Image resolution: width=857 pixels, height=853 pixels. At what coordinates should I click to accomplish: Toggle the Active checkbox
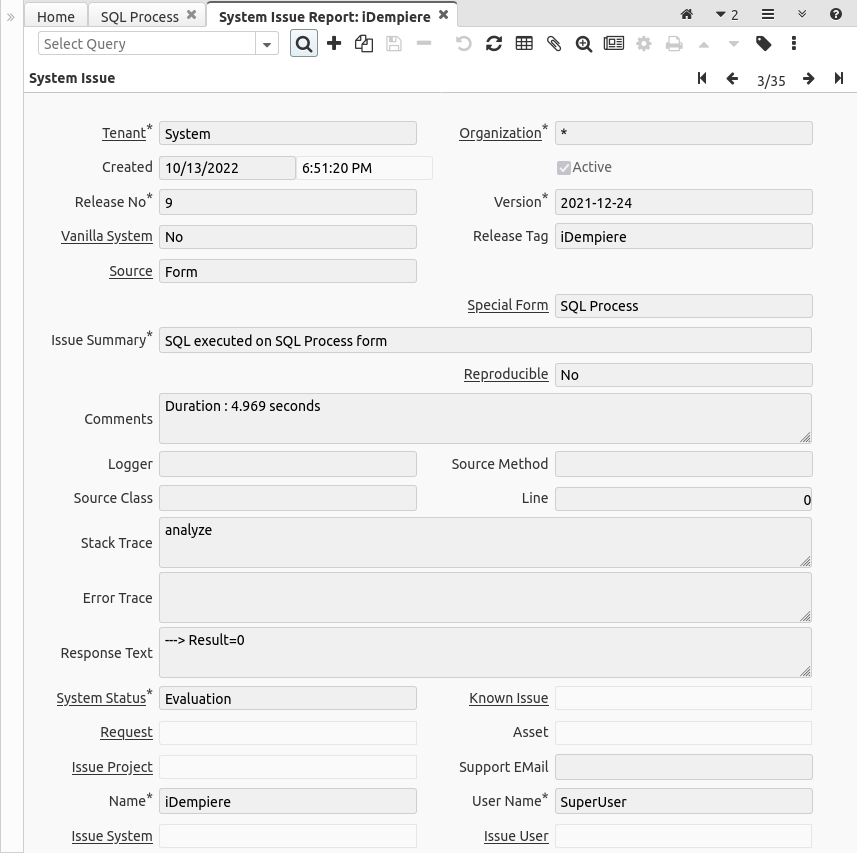click(x=564, y=168)
